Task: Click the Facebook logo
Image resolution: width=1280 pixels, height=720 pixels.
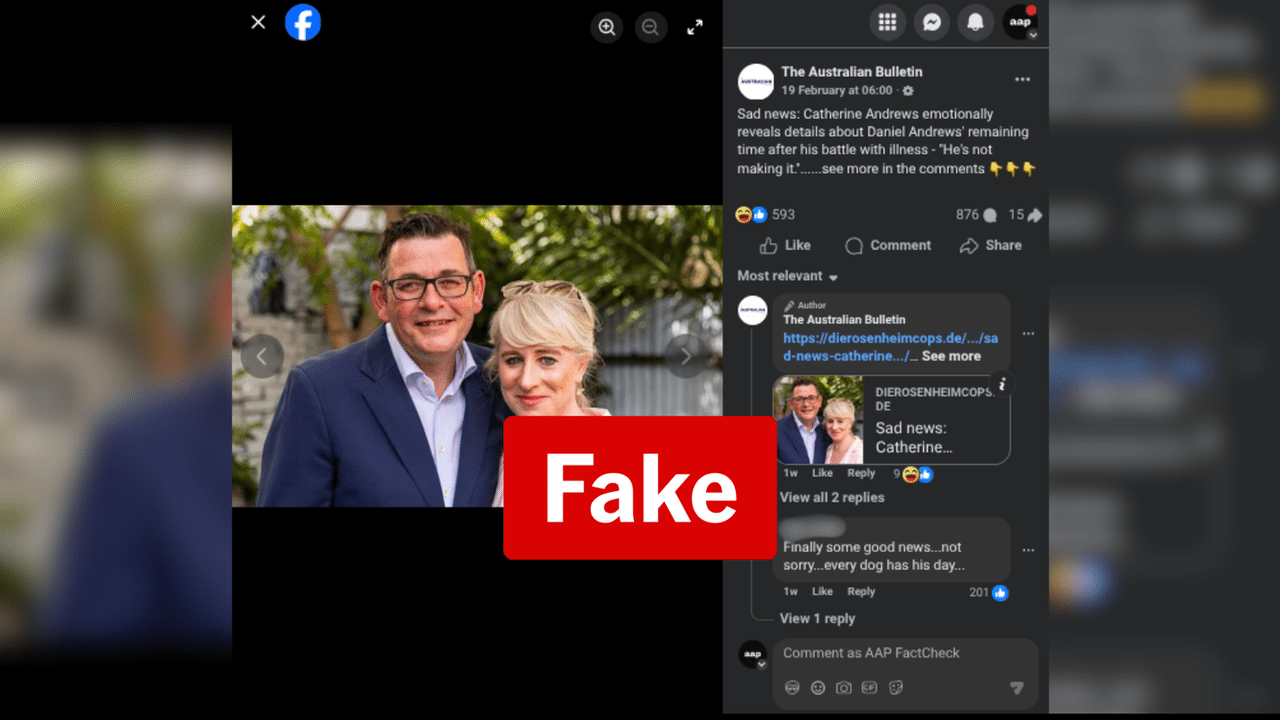Action: pyautogui.click(x=303, y=21)
